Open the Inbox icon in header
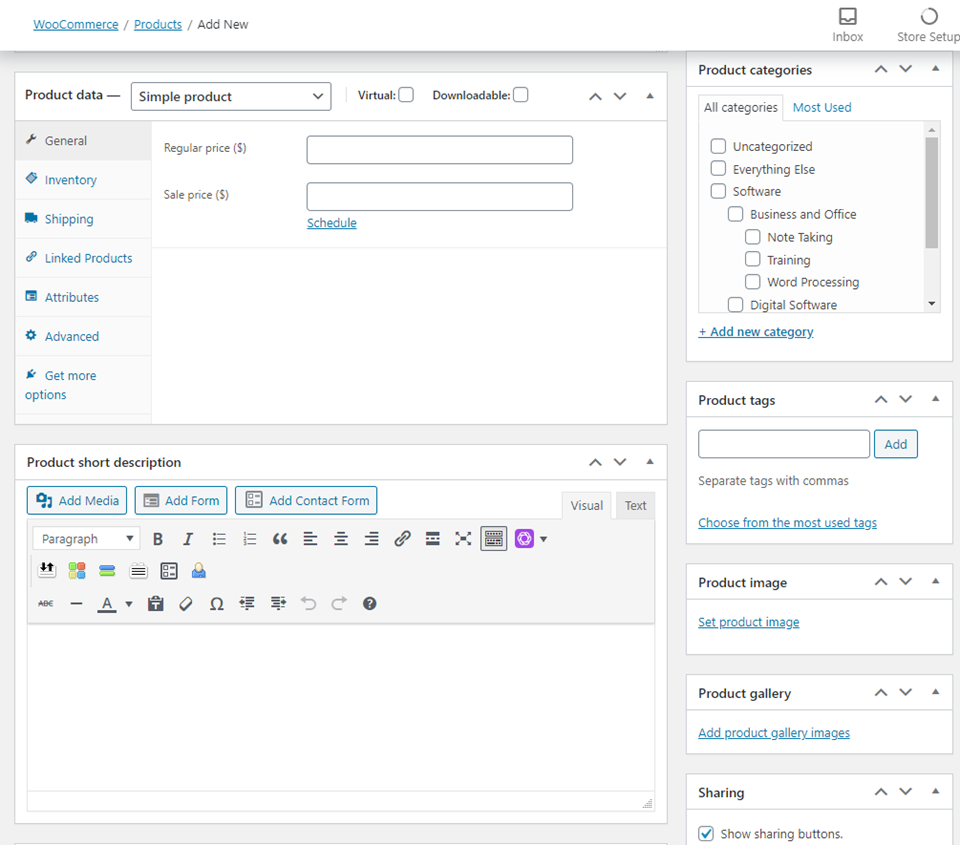Screen dimensions: 960x845 (848, 24)
